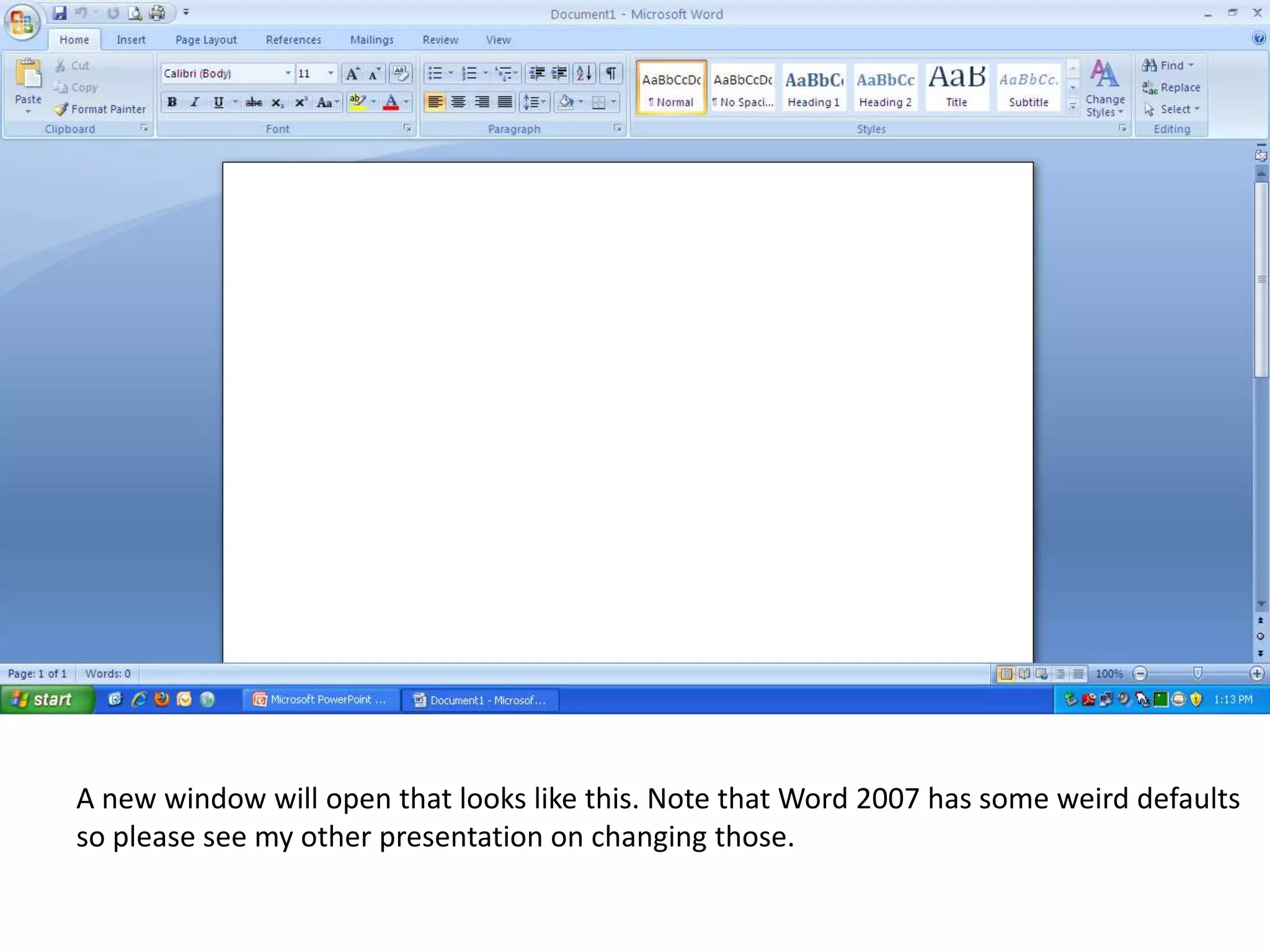This screenshot has width=1270, height=952.
Task: Apply the Title style
Action: (x=957, y=88)
